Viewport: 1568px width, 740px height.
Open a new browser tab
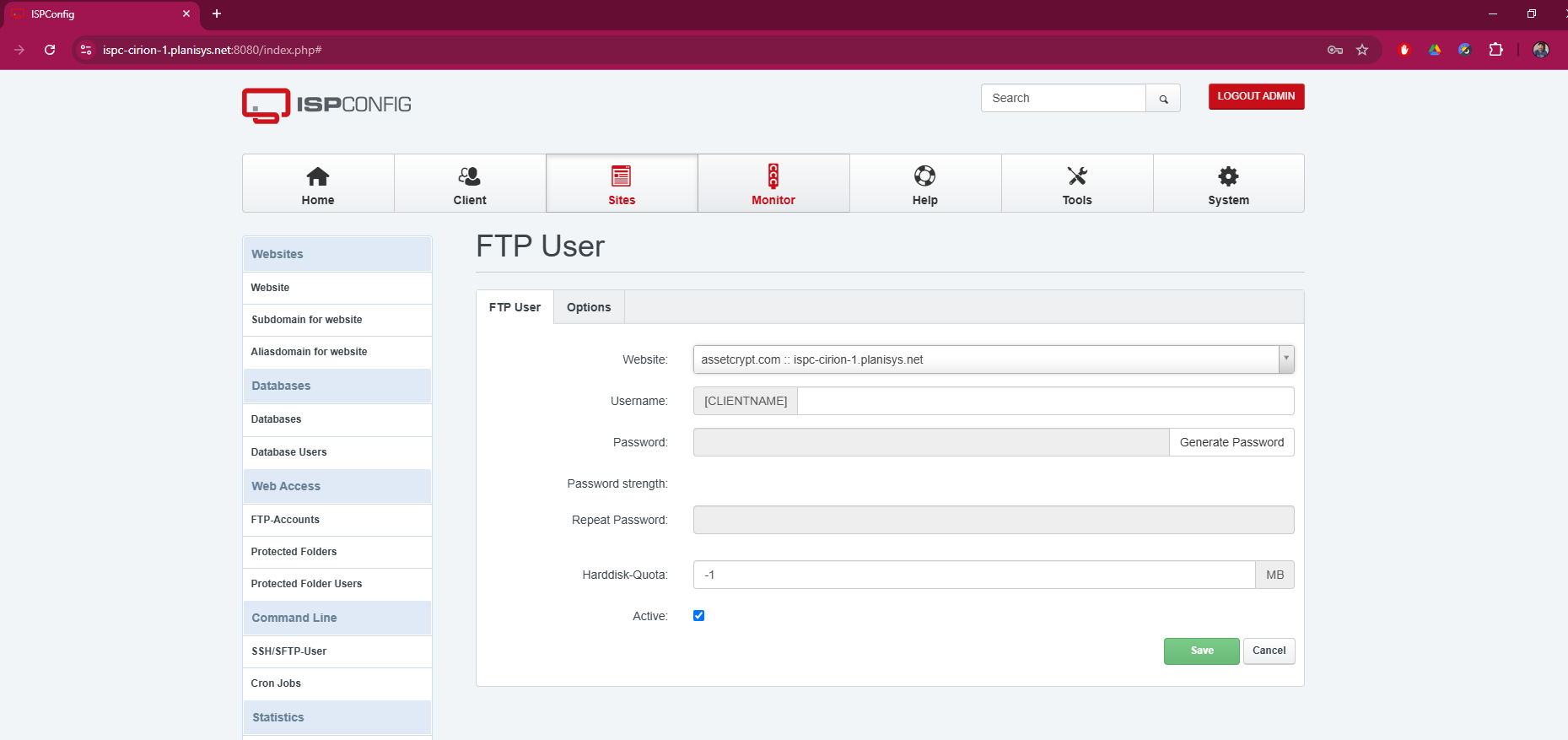click(x=217, y=14)
